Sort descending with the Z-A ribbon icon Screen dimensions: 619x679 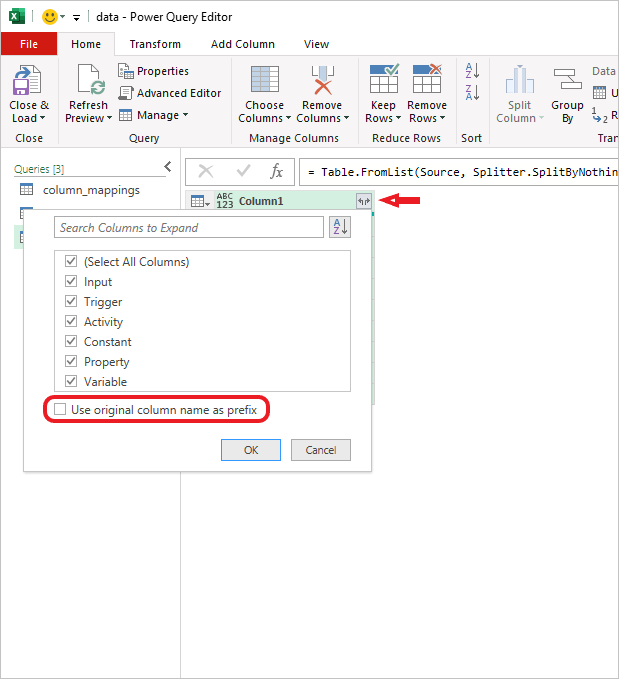(472, 93)
